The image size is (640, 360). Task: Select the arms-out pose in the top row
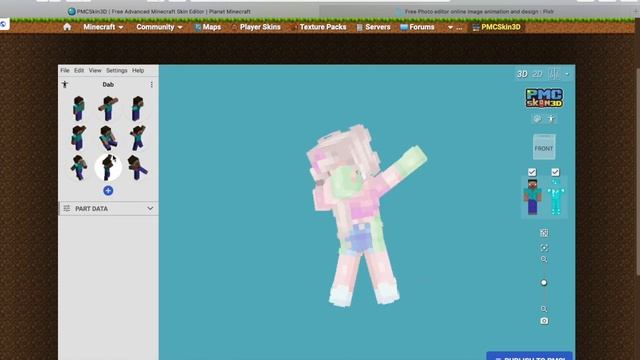tap(108, 108)
